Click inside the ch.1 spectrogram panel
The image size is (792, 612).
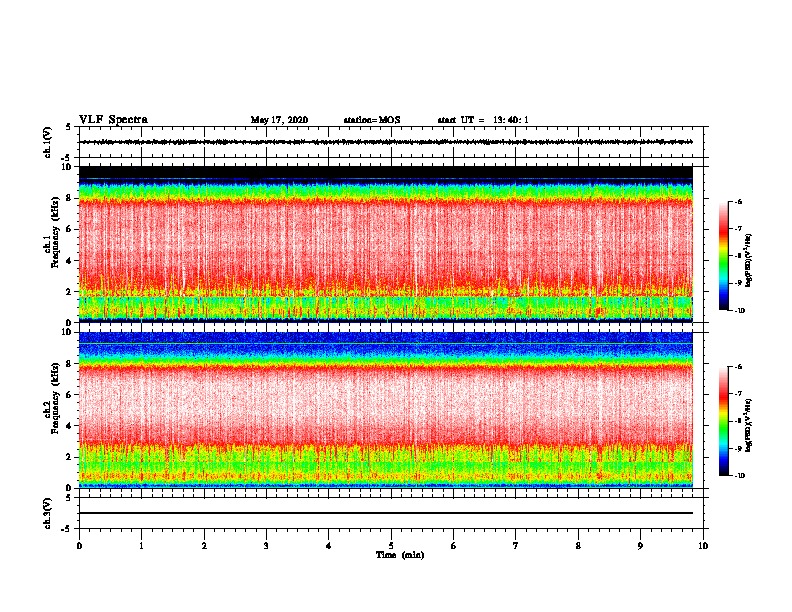click(x=385, y=244)
